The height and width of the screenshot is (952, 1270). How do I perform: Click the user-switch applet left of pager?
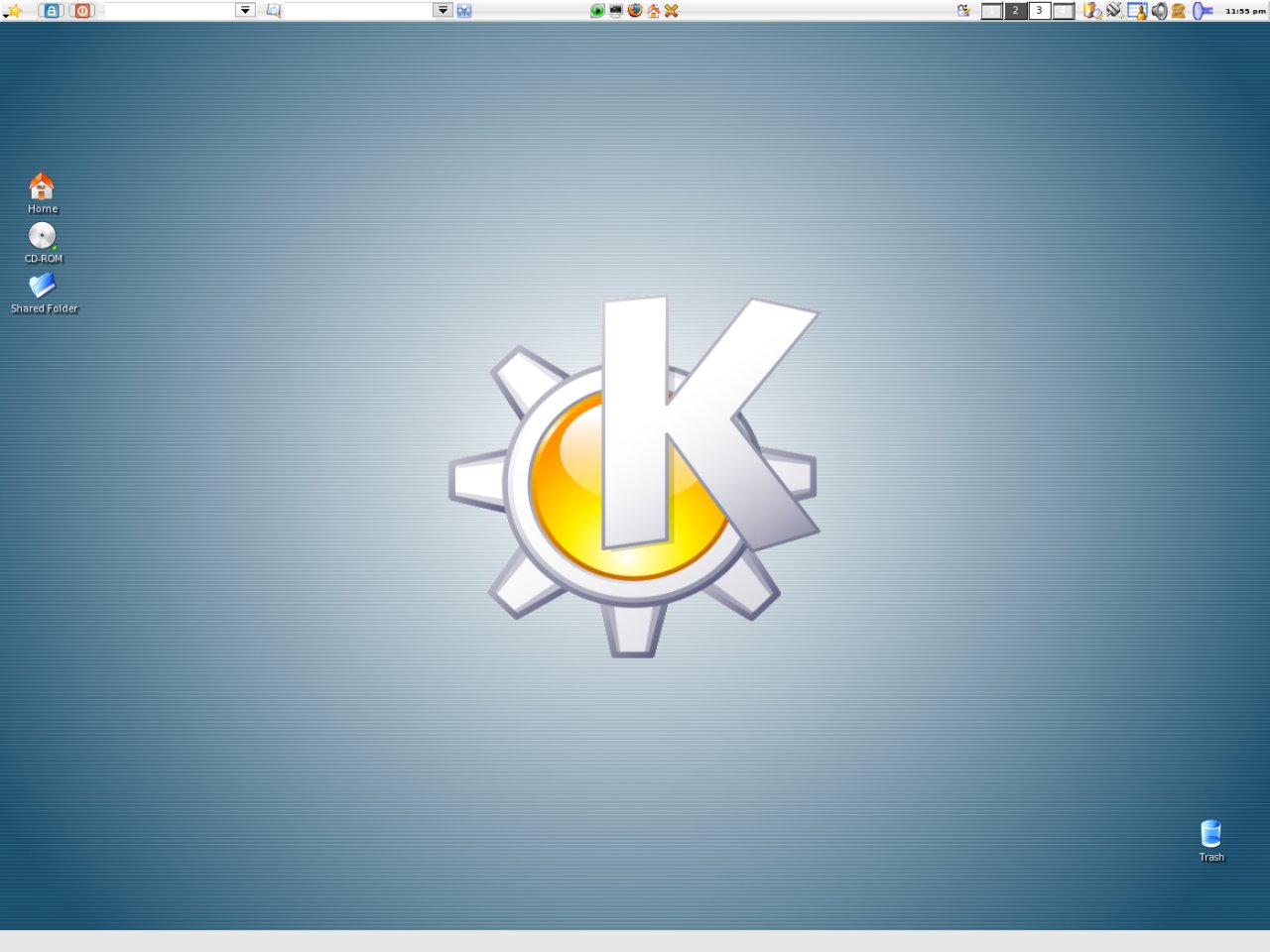963,11
